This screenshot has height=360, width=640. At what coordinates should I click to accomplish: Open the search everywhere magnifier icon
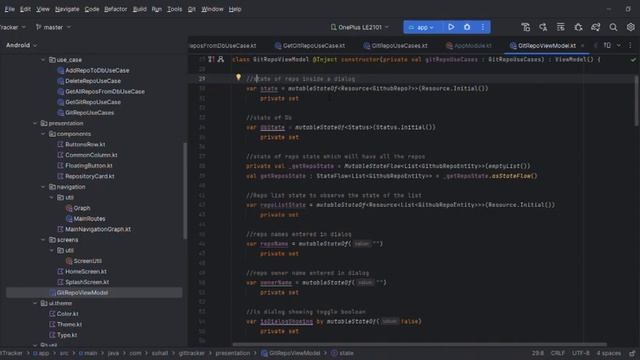tap(613, 27)
